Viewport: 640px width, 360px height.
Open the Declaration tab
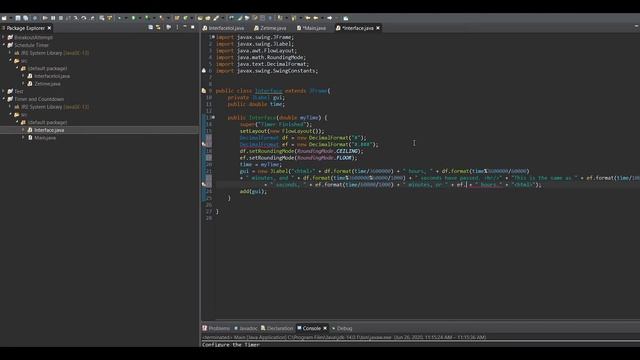click(277, 328)
